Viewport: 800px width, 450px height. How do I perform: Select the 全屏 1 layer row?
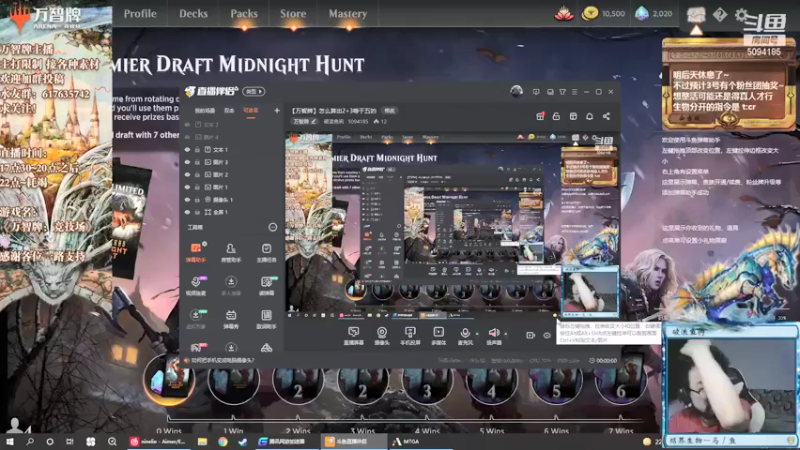[x=232, y=212]
